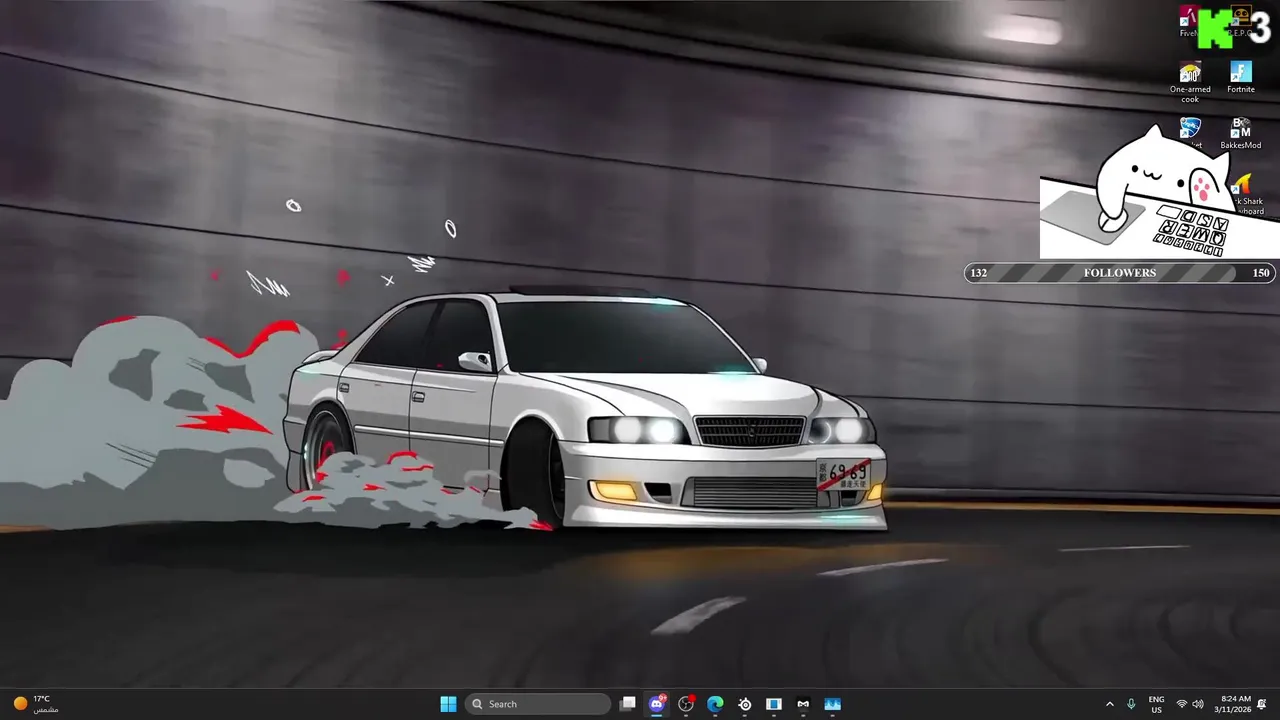
Task: Open the clock showing 8:24 AM
Action: [1232, 704]
